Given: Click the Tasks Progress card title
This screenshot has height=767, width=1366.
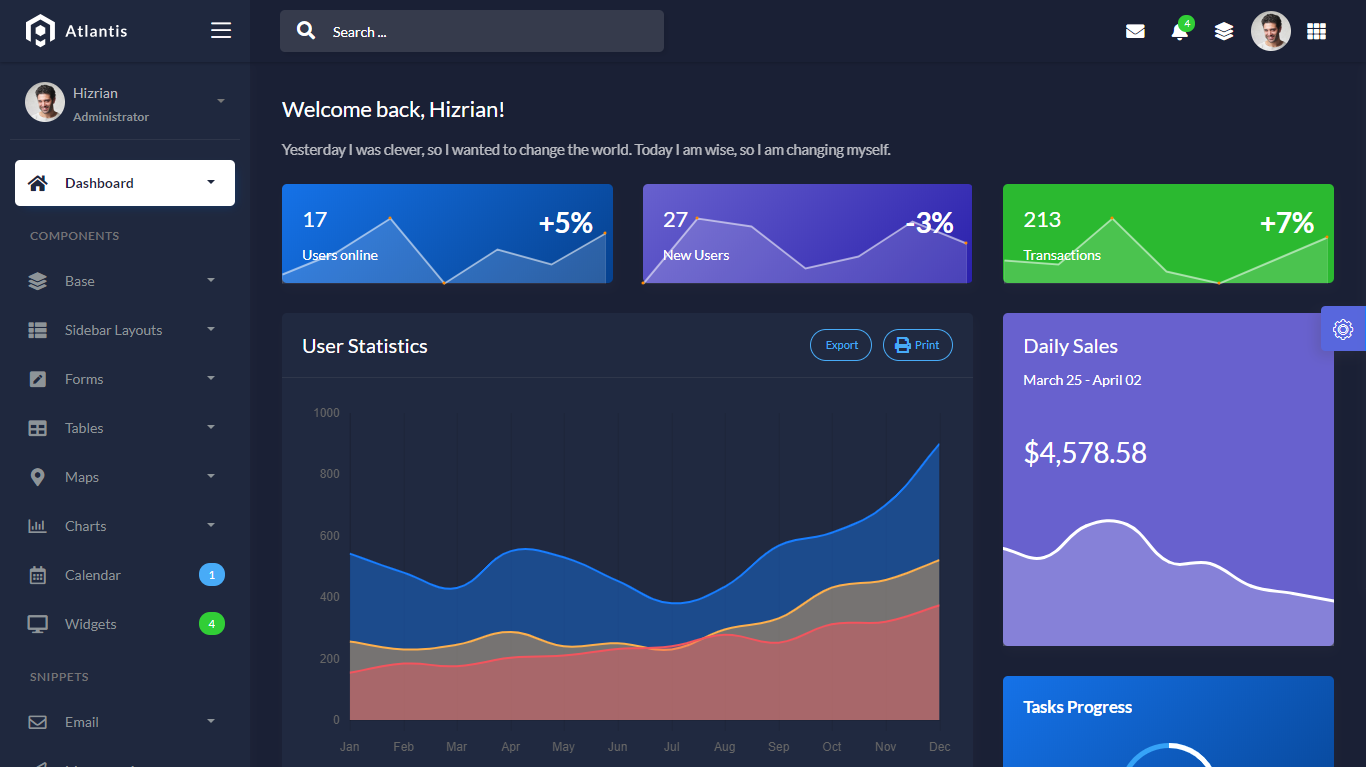Looking at the screenshot, I should 1078,707.
